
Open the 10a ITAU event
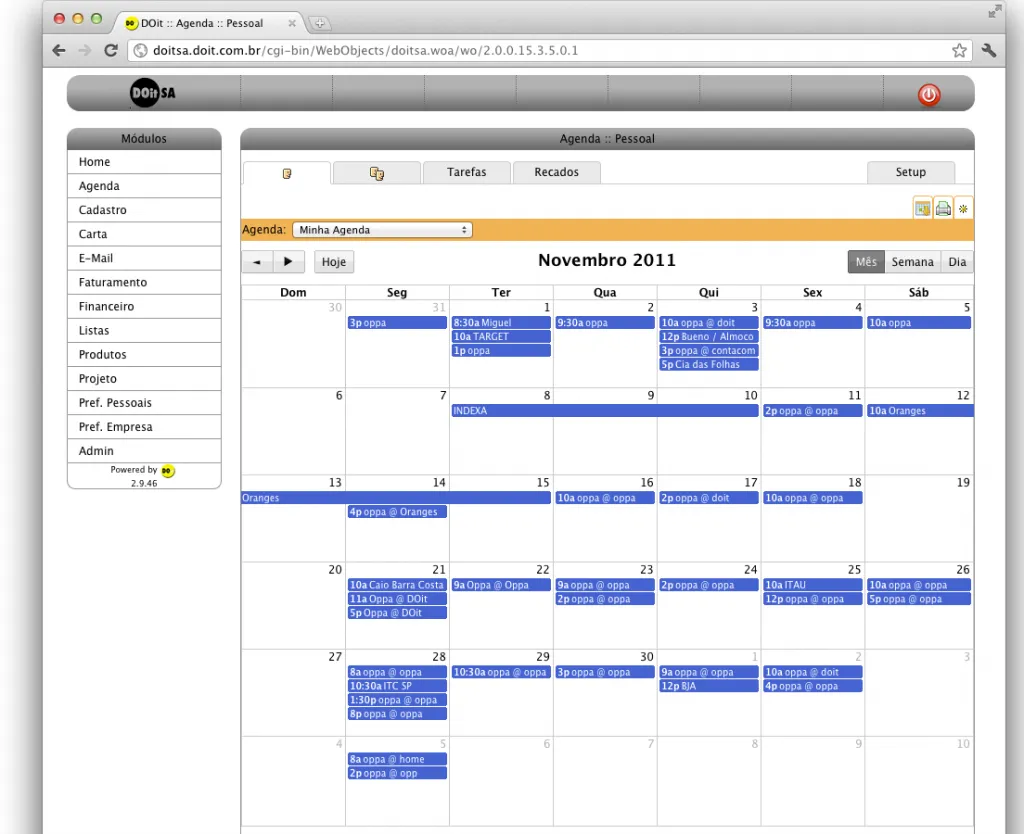click(x=813, y=585)
